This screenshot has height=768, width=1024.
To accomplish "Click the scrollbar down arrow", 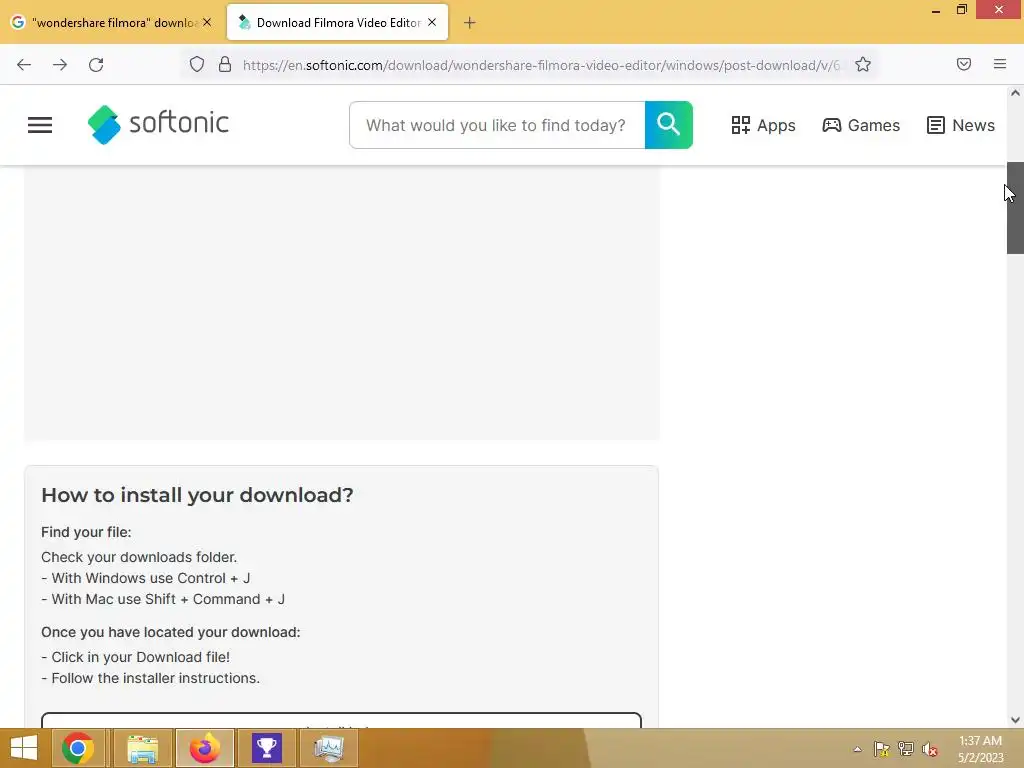I will point(1015,720).
